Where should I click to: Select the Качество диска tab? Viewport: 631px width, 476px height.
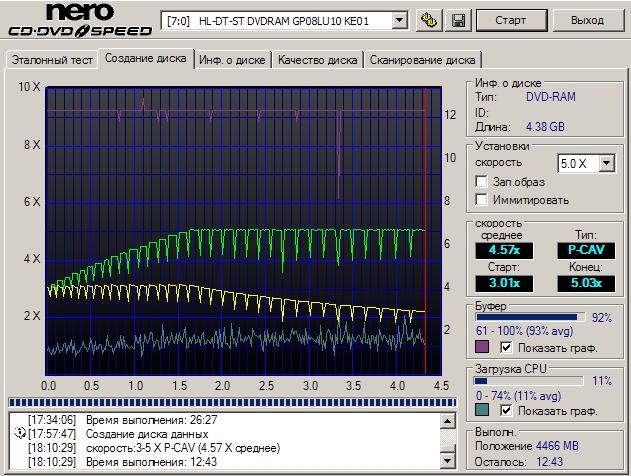317,60
